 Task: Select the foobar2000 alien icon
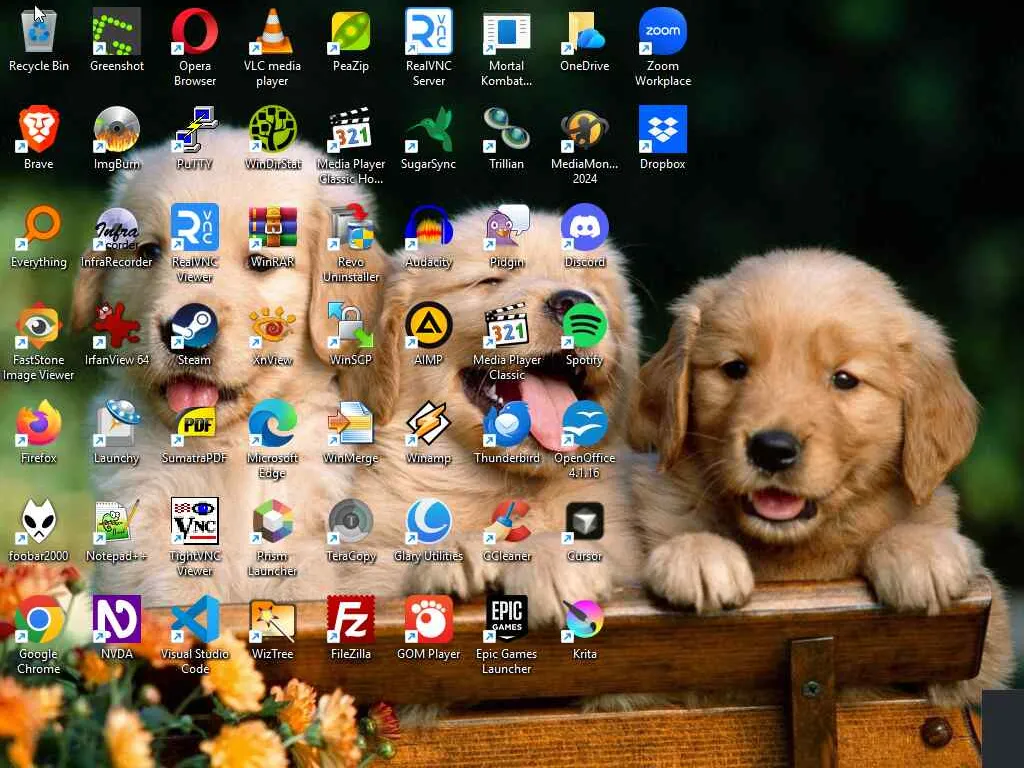pyautogui.click(x=39, y=520)
